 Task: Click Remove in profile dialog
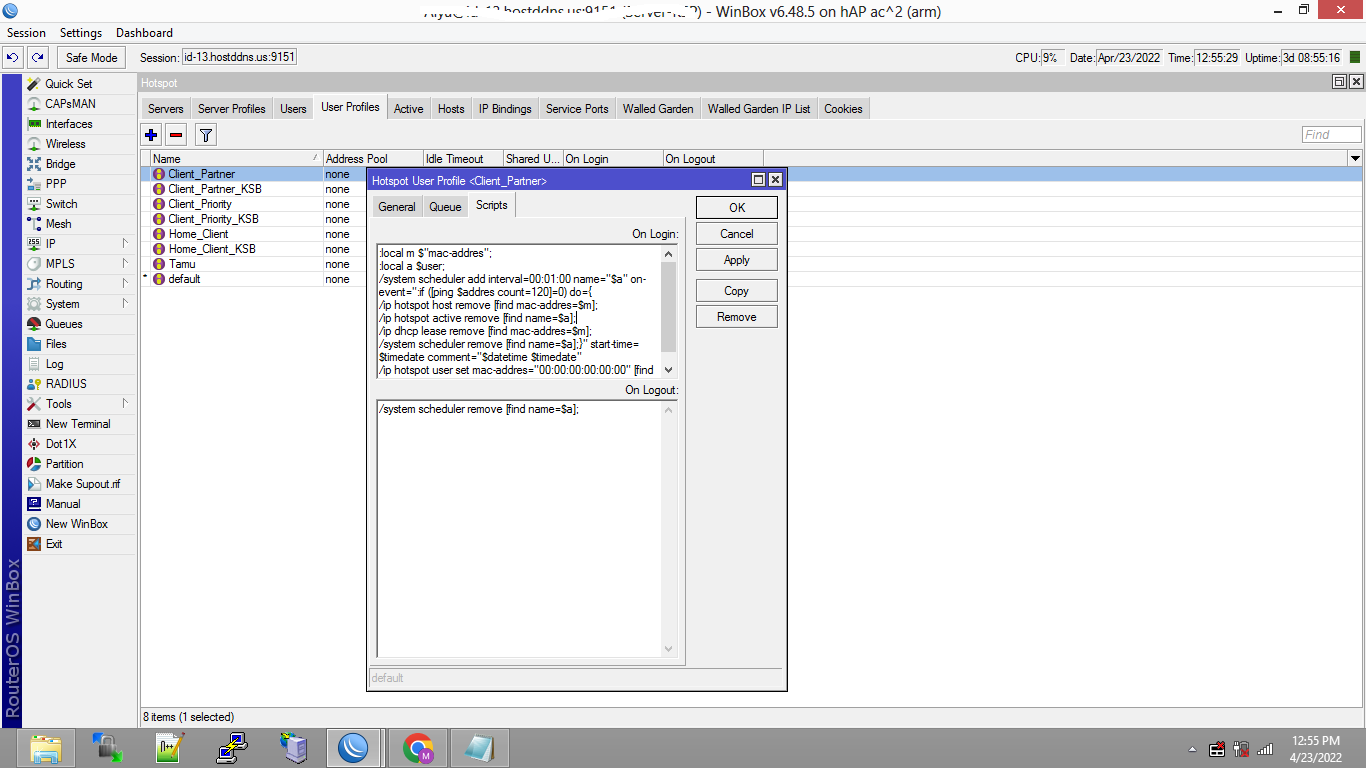(737, 317)
